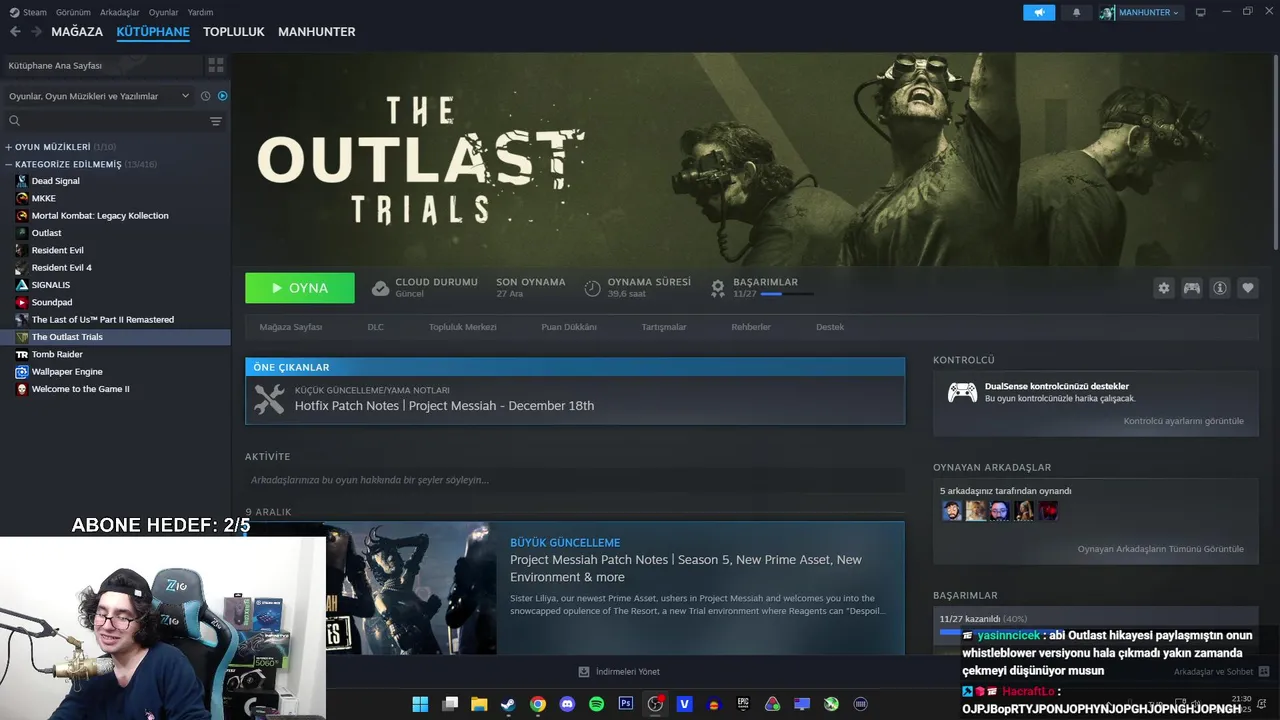Open Photoshop from taskbar
1280x720 pixels.
click(x=626, y=704)
